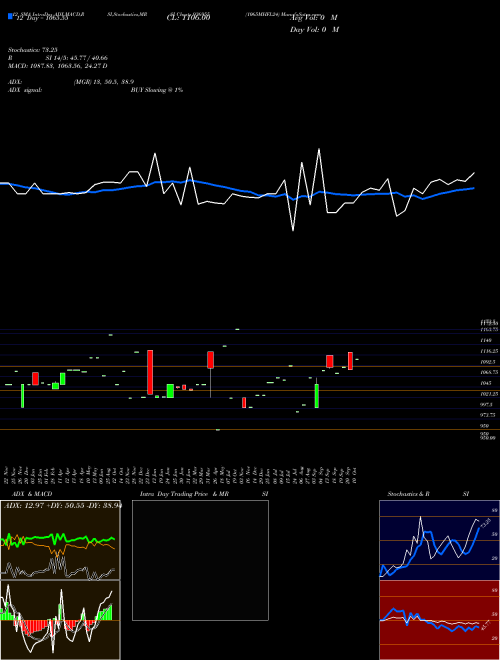Click the 'Day Vol: 0 M' label
The height and width of the screenshot is (660, 500).
tap(314, 30)
